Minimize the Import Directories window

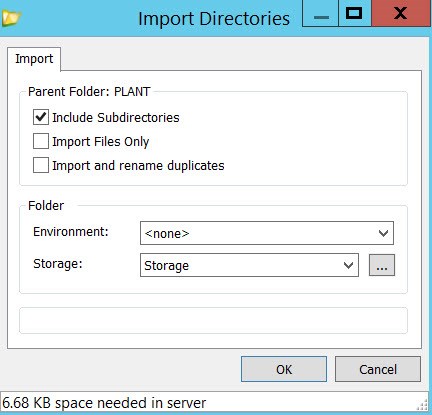tap(320, 13)
